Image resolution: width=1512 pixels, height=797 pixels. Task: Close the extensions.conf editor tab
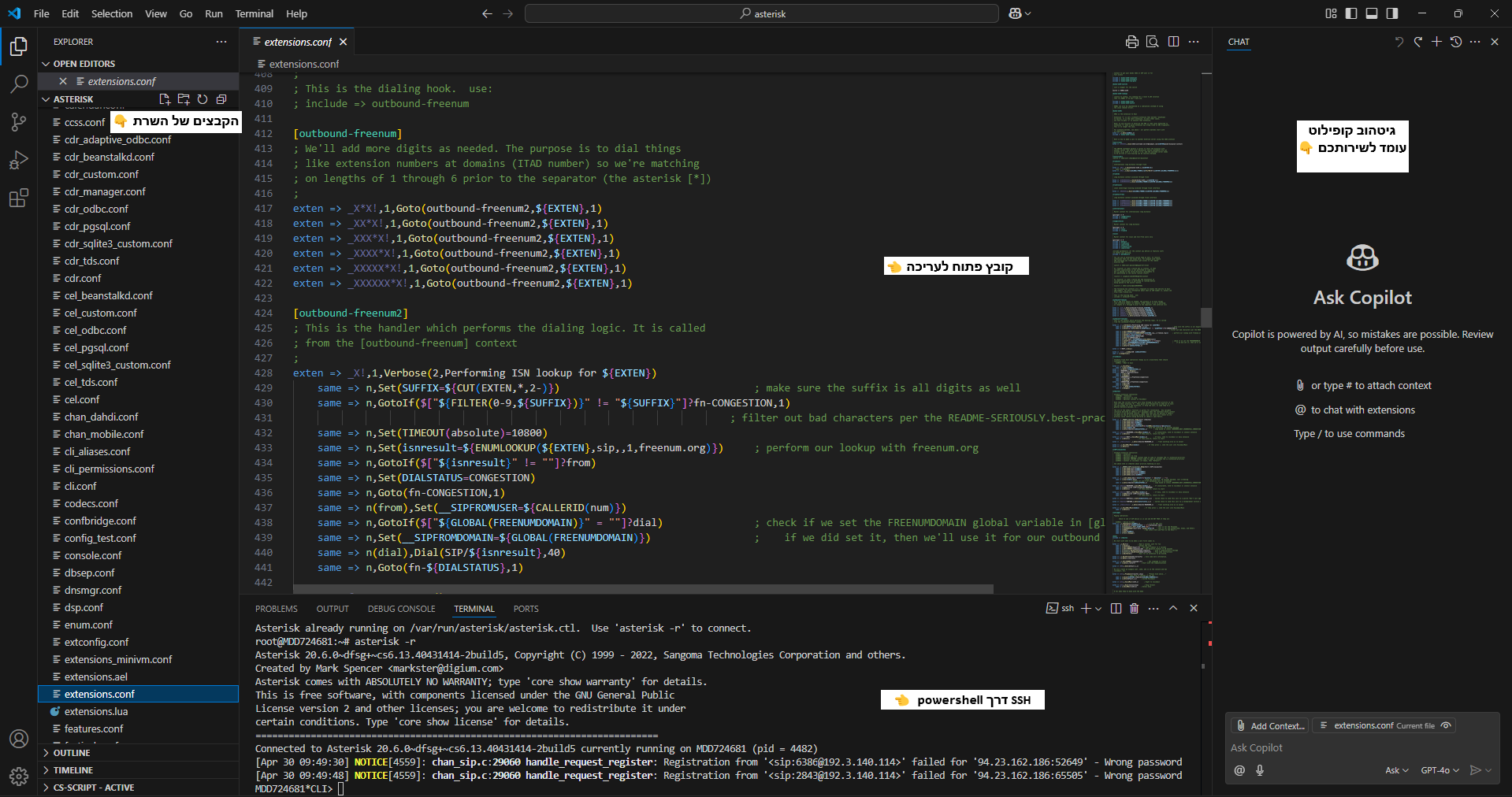point(343,42)
